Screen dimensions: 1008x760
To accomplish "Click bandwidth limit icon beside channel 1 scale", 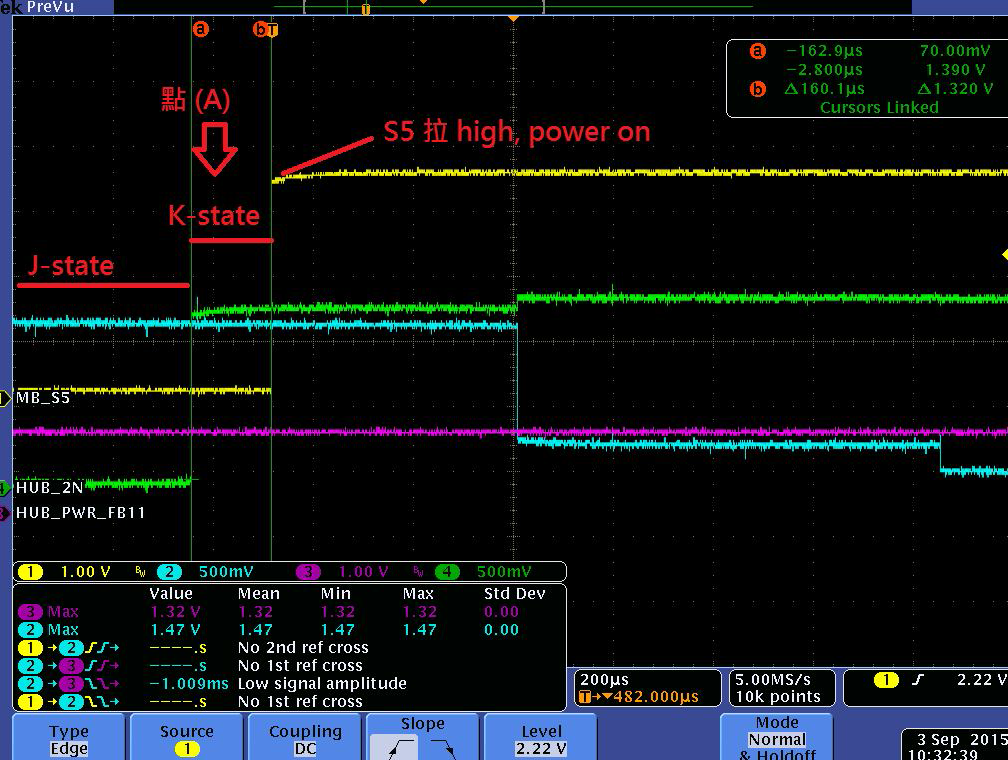I will pos(140,571).
